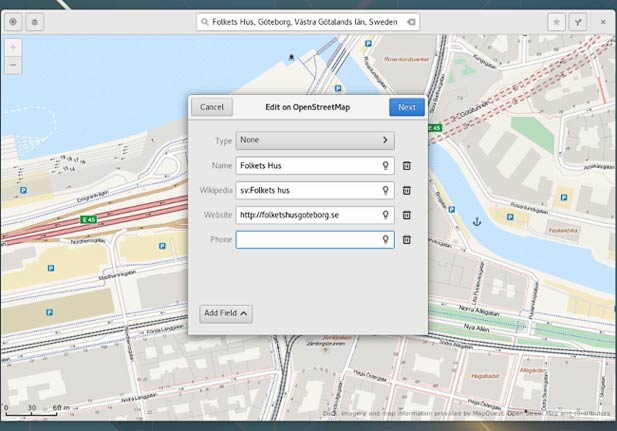Screen dimensions: 617x431
Task: Focus the empty Phone input field
Action: [315, 240]
